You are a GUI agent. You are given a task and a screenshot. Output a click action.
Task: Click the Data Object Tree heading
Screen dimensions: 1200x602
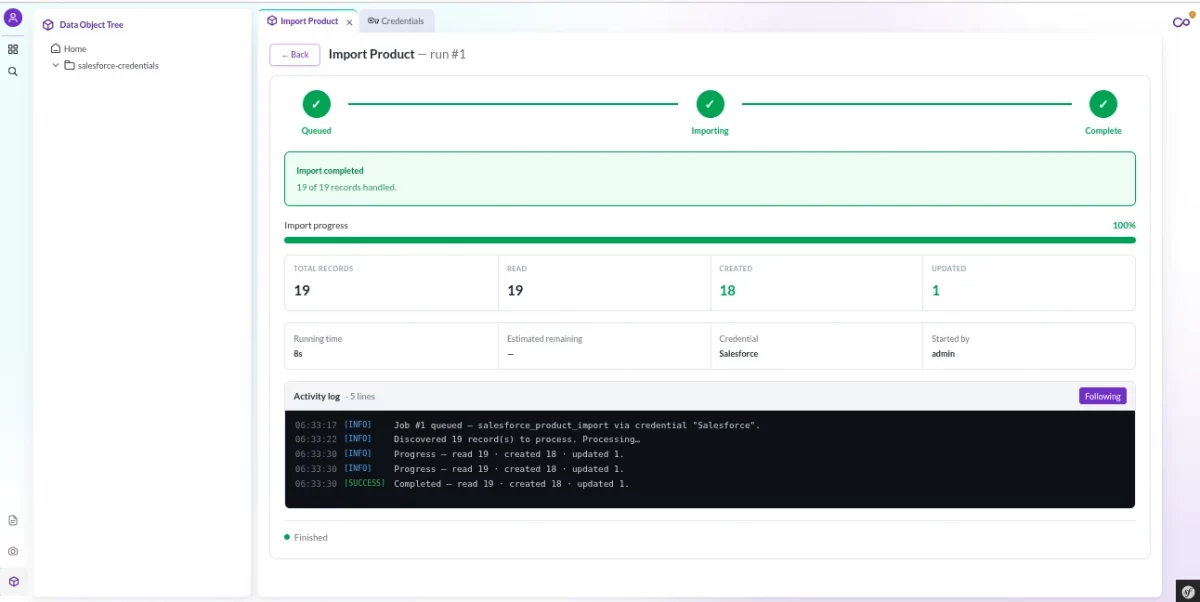point(92,25)
